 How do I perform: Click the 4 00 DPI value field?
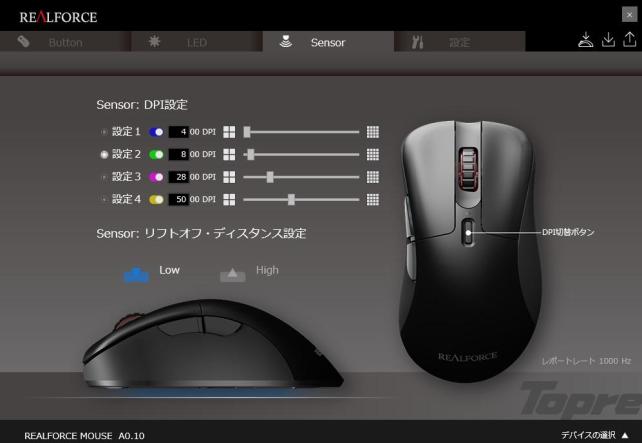(179, 132)
